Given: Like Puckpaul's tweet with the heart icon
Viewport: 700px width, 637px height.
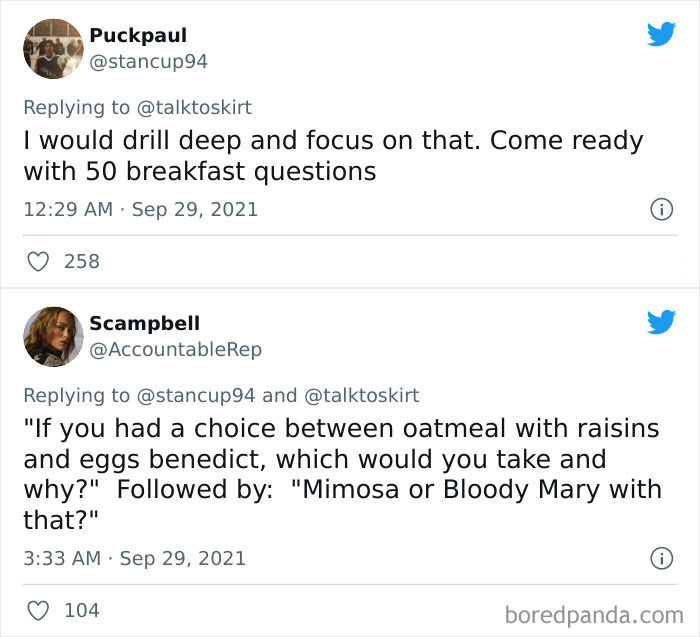Looking at the screenshot, I should click(38, 261).
